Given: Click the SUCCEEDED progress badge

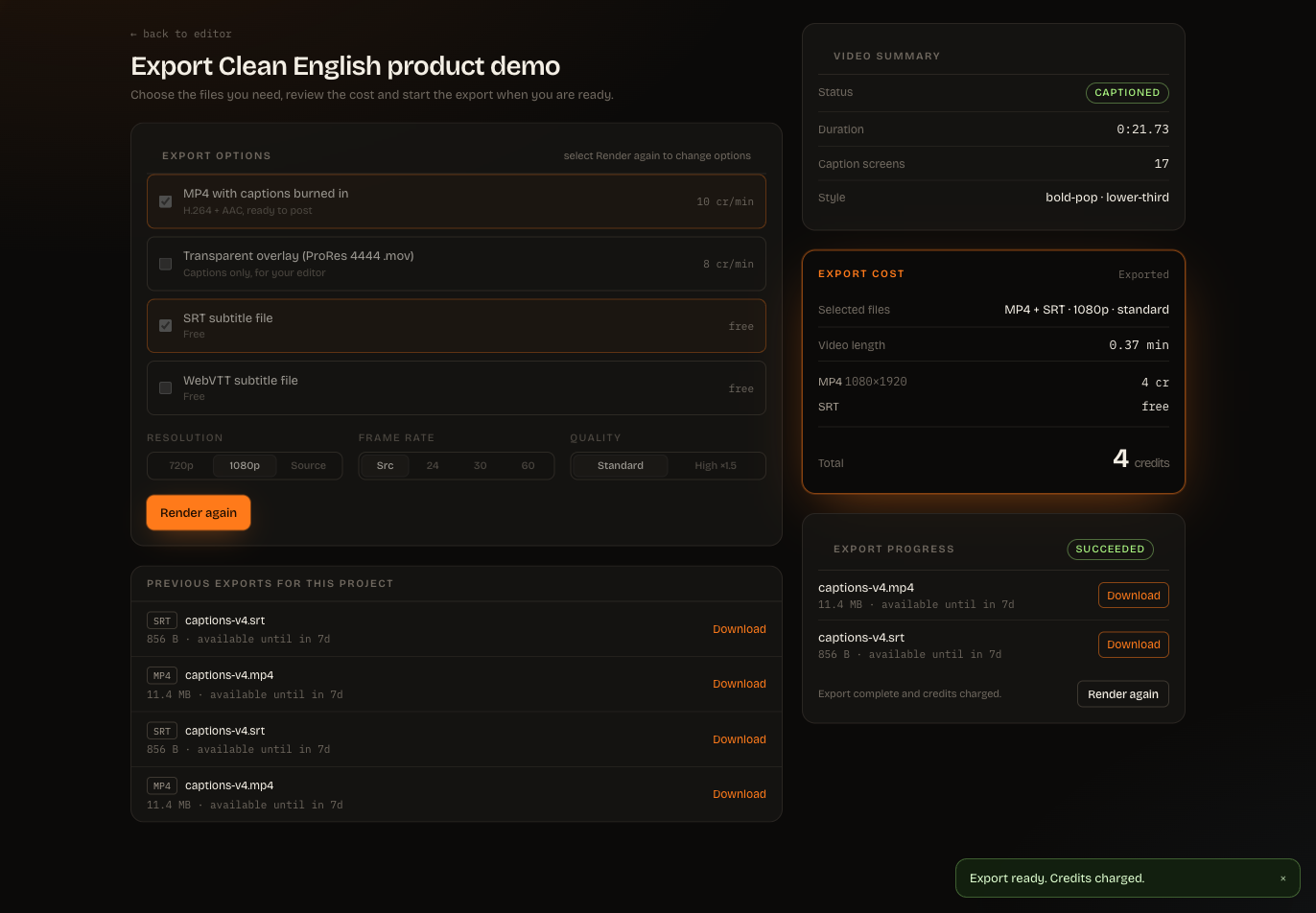Looking at the screenshot, I should pyautogui.click(x=1110, y=550).
